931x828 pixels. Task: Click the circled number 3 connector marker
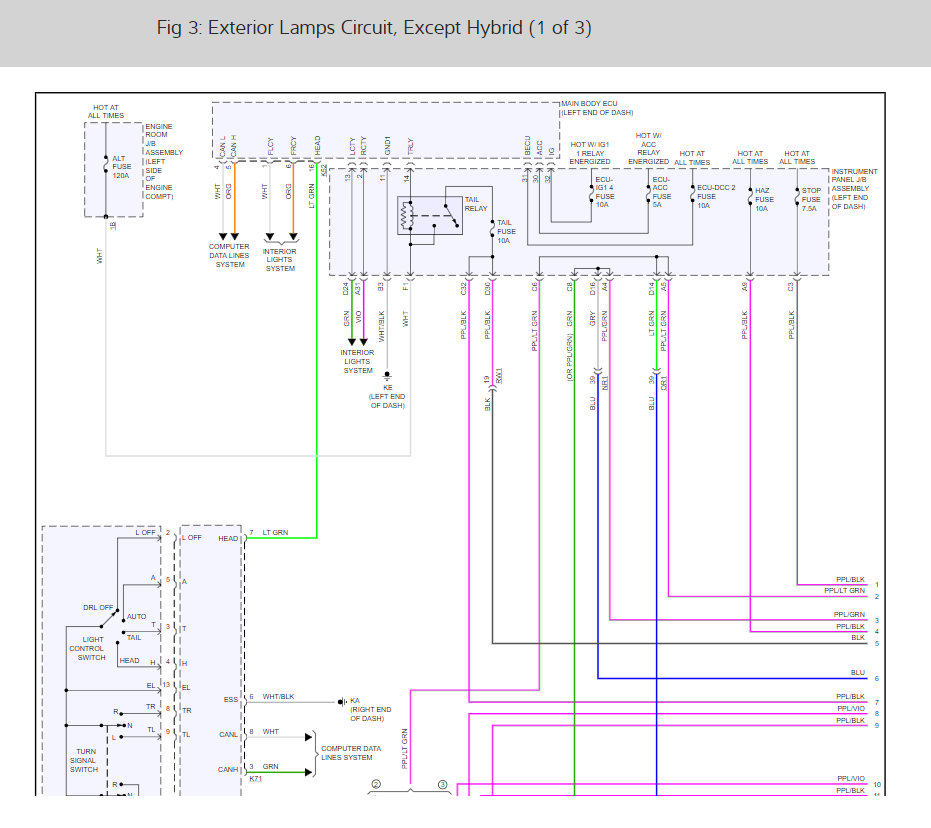click(442, 784)
